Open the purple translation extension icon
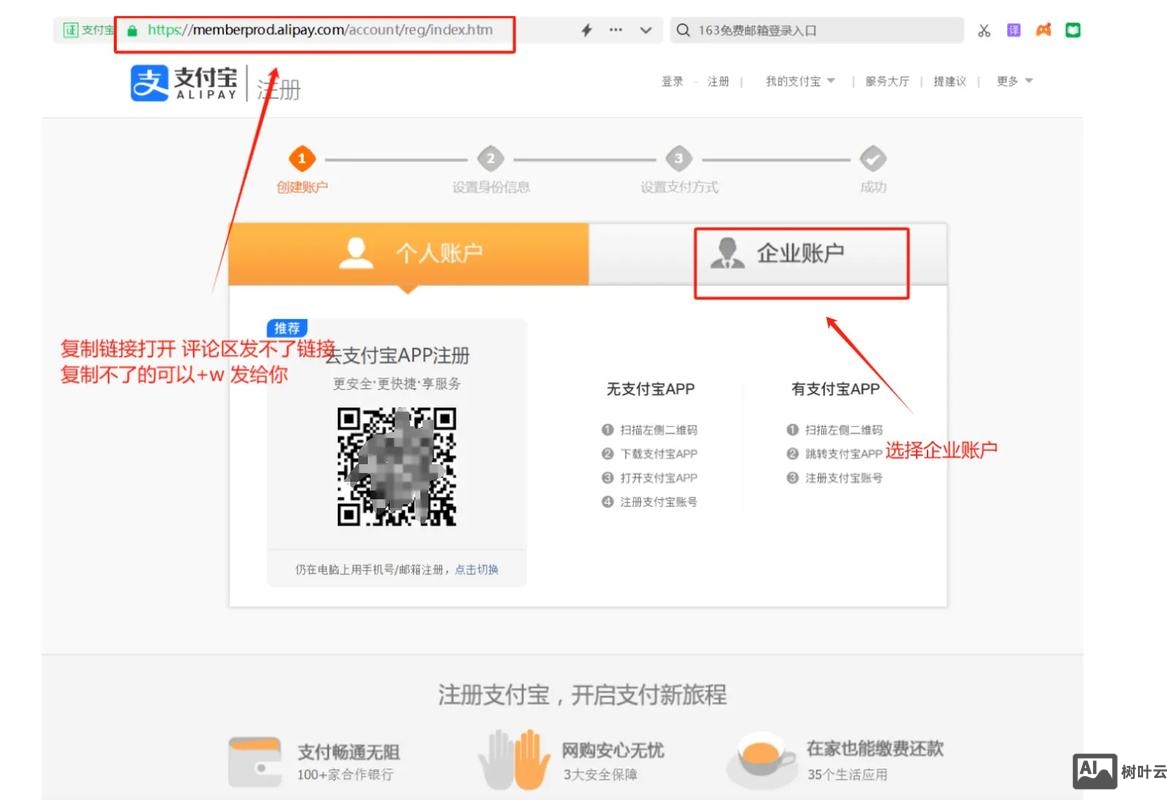Image resolution: width=1175 pixels, height=800 pixels. [1012, 30]
